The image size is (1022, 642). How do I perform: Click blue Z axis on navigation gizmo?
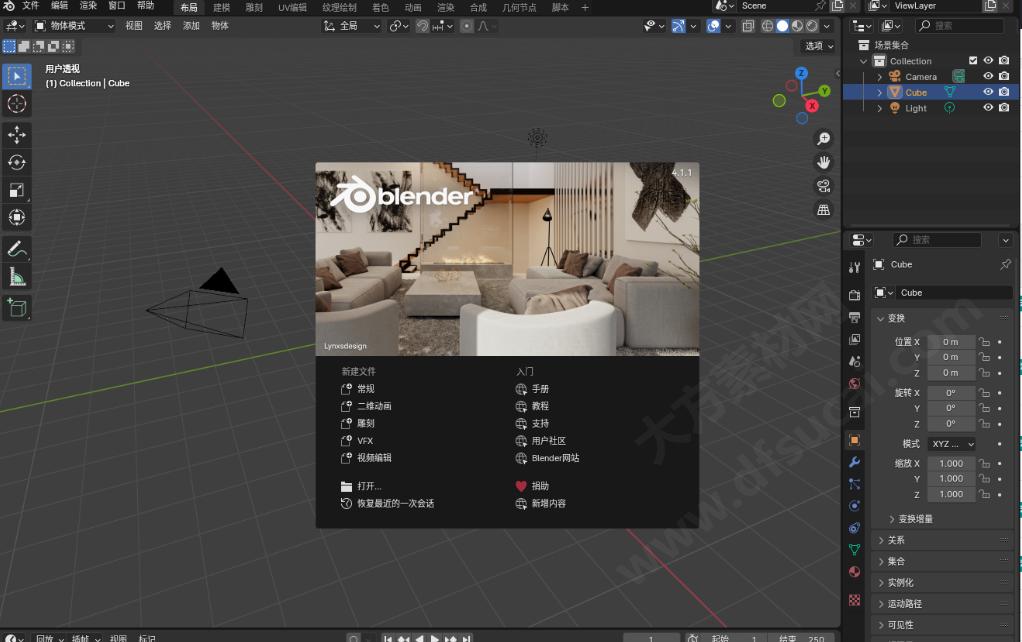point(802,73)
